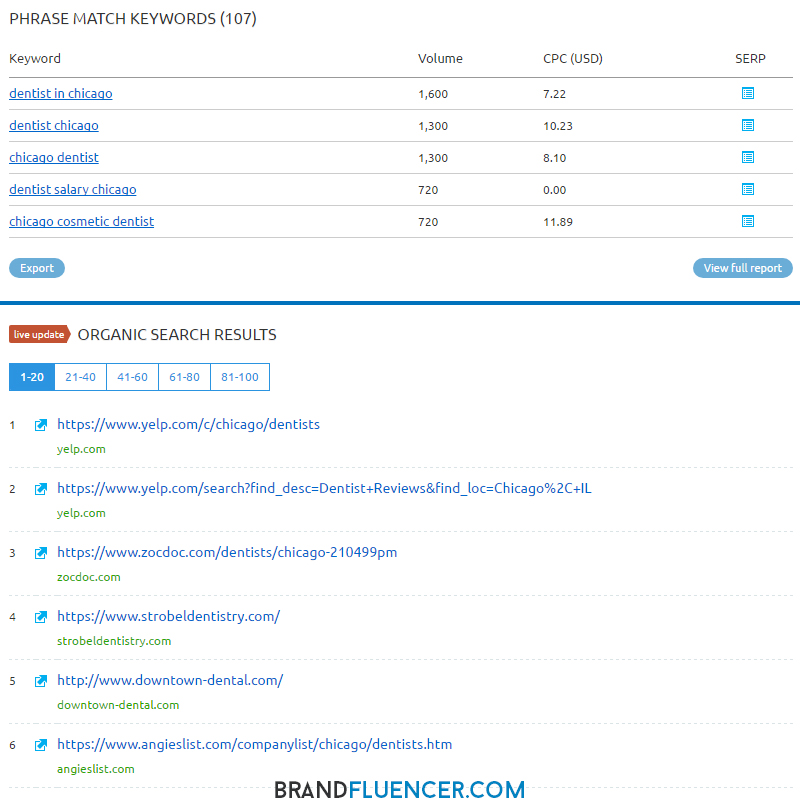Click the live update badge
Screen dimensions: 800x800
39,335
